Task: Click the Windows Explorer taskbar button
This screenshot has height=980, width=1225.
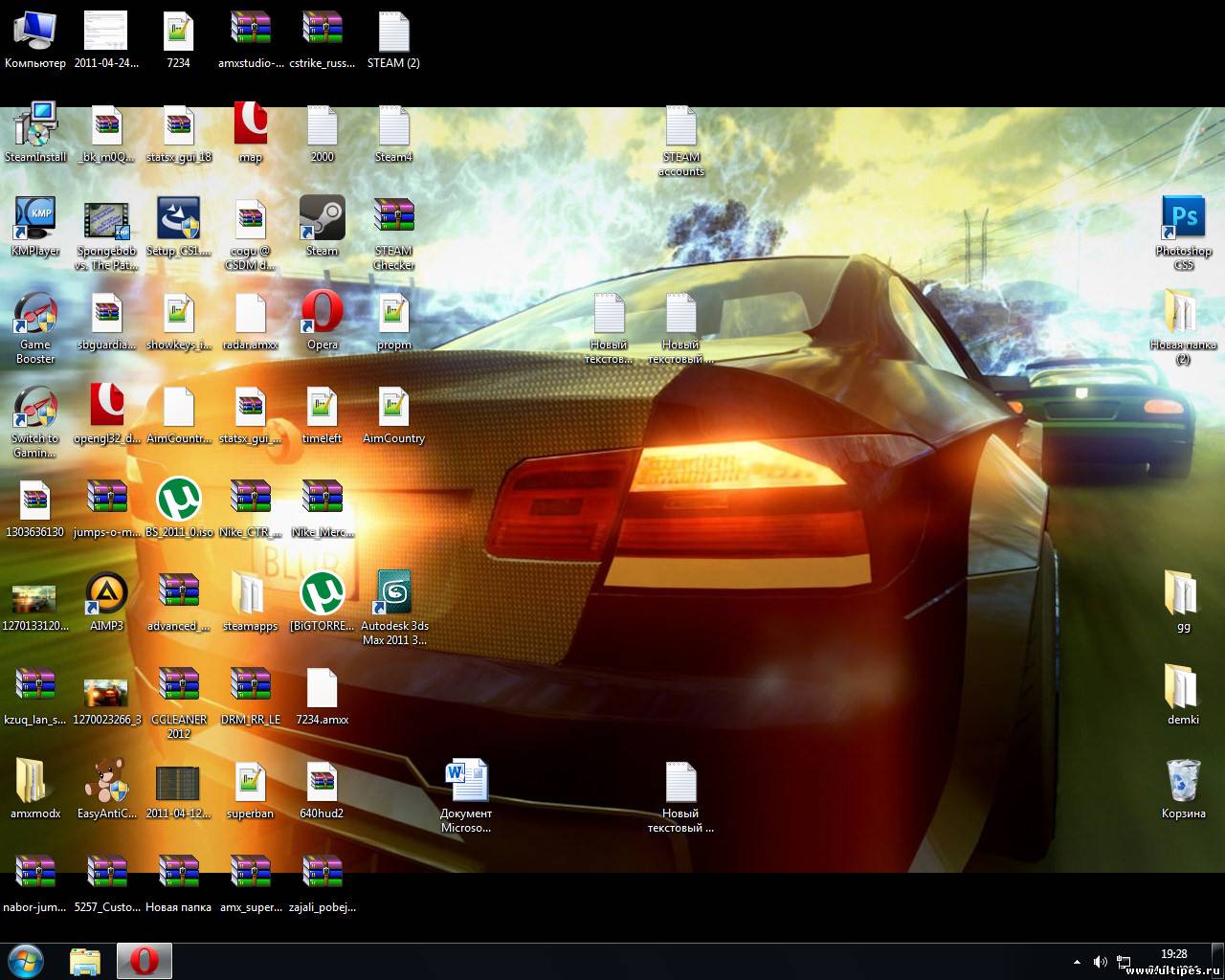Action: point(85,960)
